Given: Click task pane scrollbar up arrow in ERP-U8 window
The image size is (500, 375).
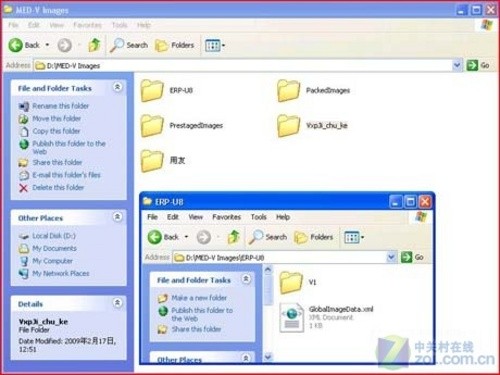Looking at the screenshot, I should point(268,269).
